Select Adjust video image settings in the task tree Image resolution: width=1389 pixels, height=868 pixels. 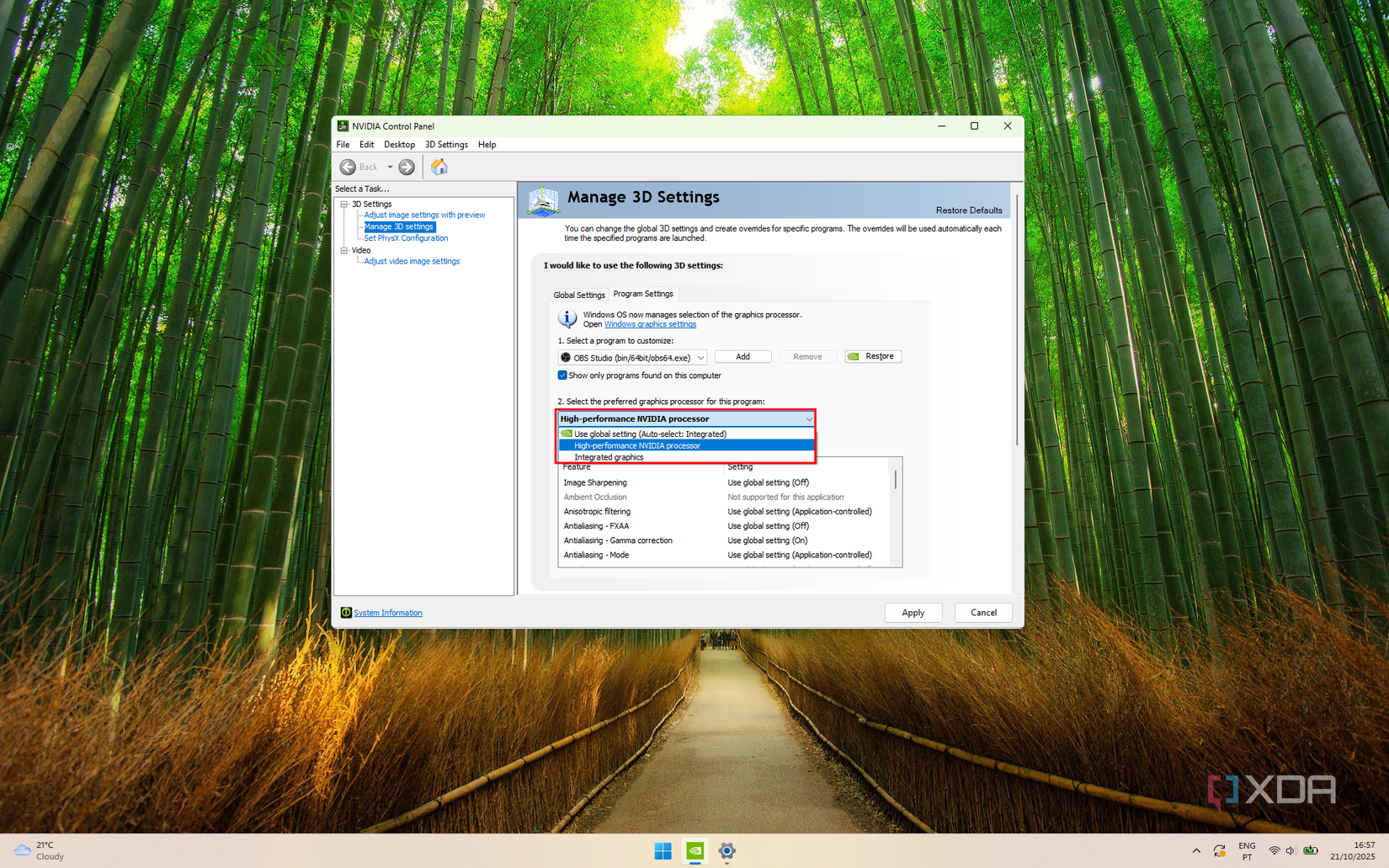click(x=412, y=261)
